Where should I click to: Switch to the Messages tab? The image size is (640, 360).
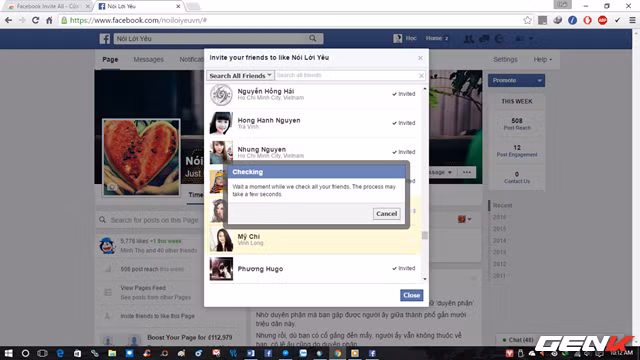coord(148,60)
